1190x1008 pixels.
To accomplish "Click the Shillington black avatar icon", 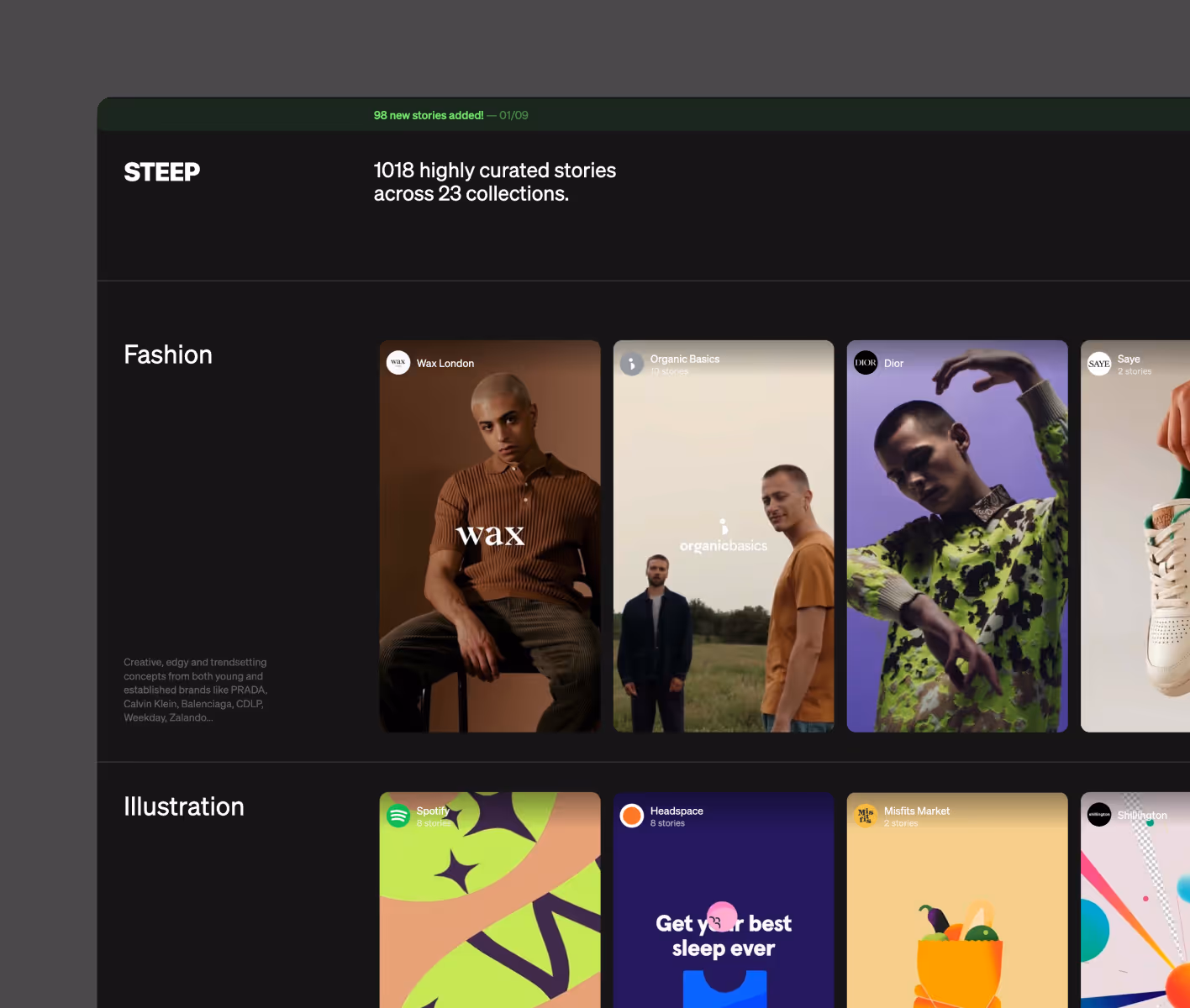I will (x=1099, y=815).
